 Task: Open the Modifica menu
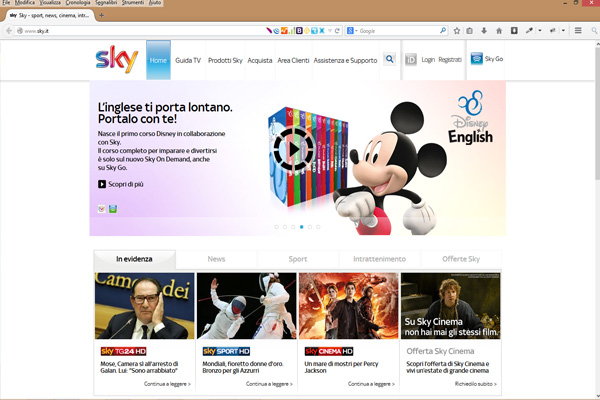[x=25, y=3]
